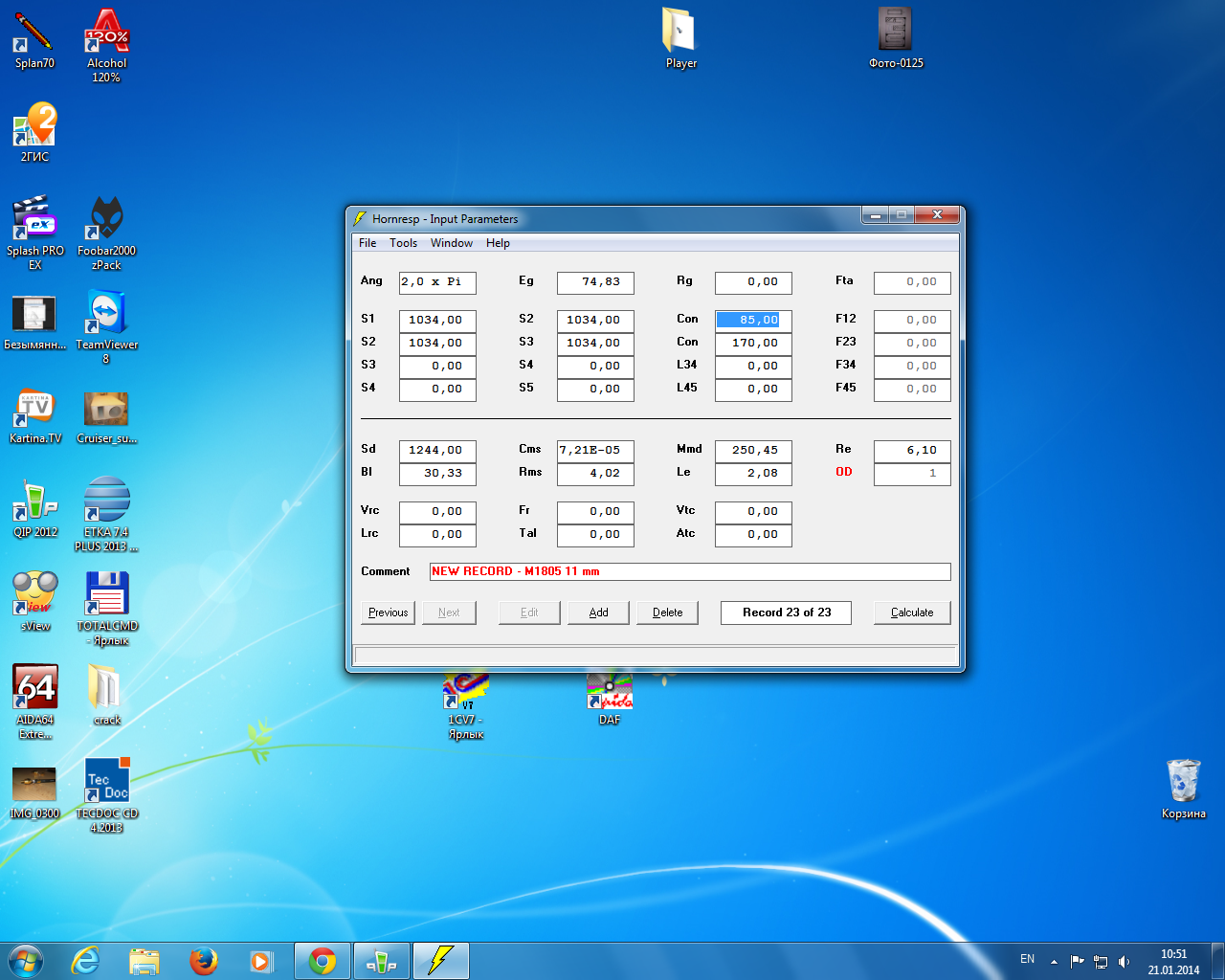Open Windows Explorer folder in taskbar

pos(145,961)
